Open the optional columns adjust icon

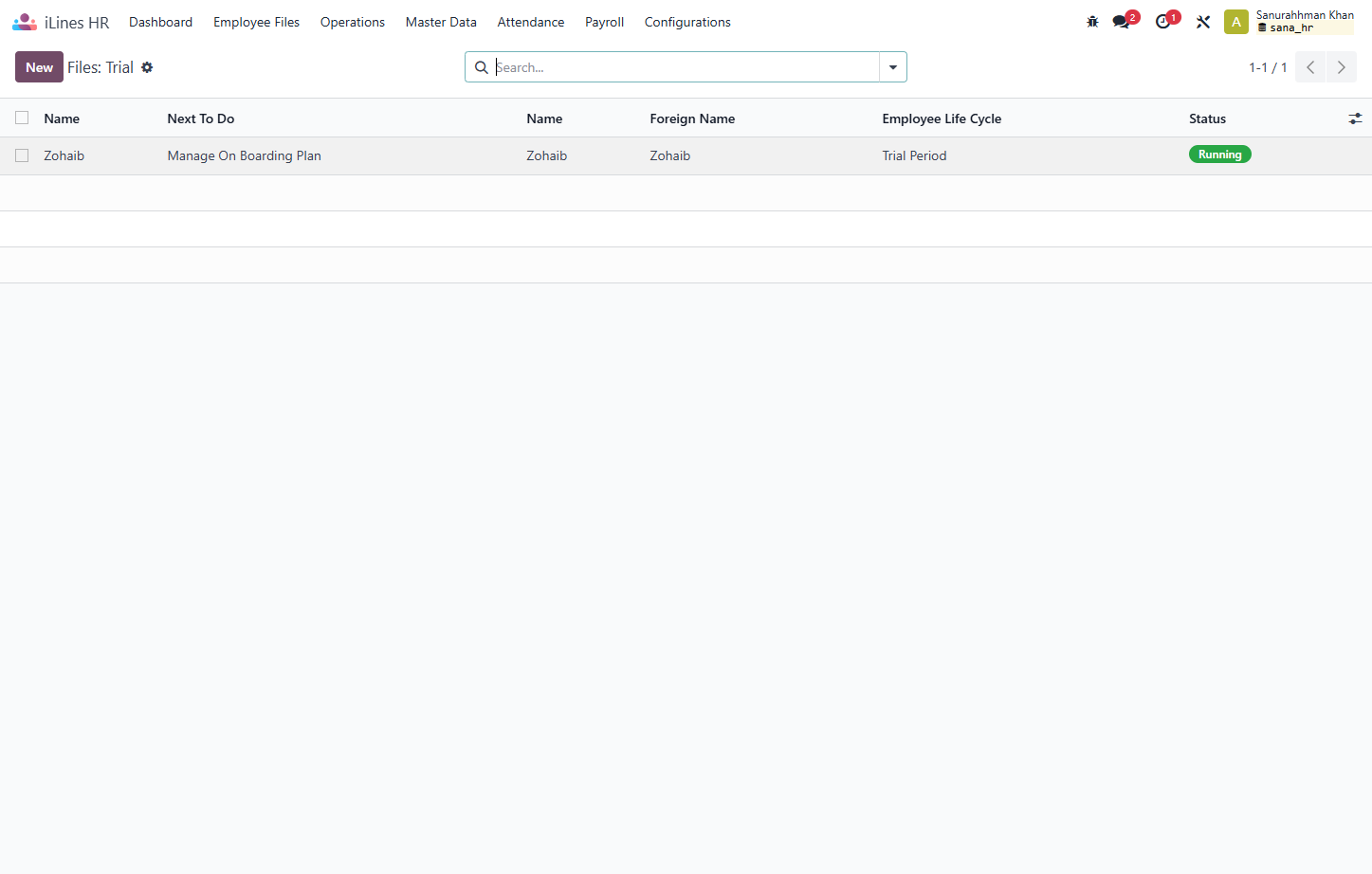(1355, 118)
